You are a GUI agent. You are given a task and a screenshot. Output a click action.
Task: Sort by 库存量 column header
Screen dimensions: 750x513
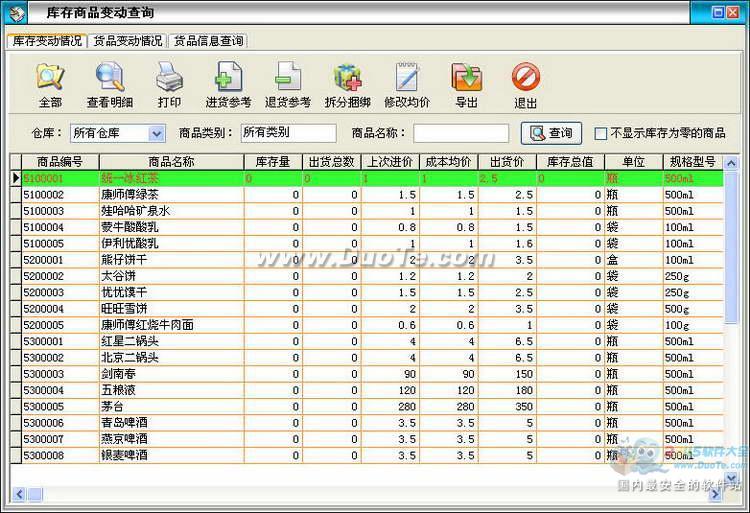coord(273,162)
